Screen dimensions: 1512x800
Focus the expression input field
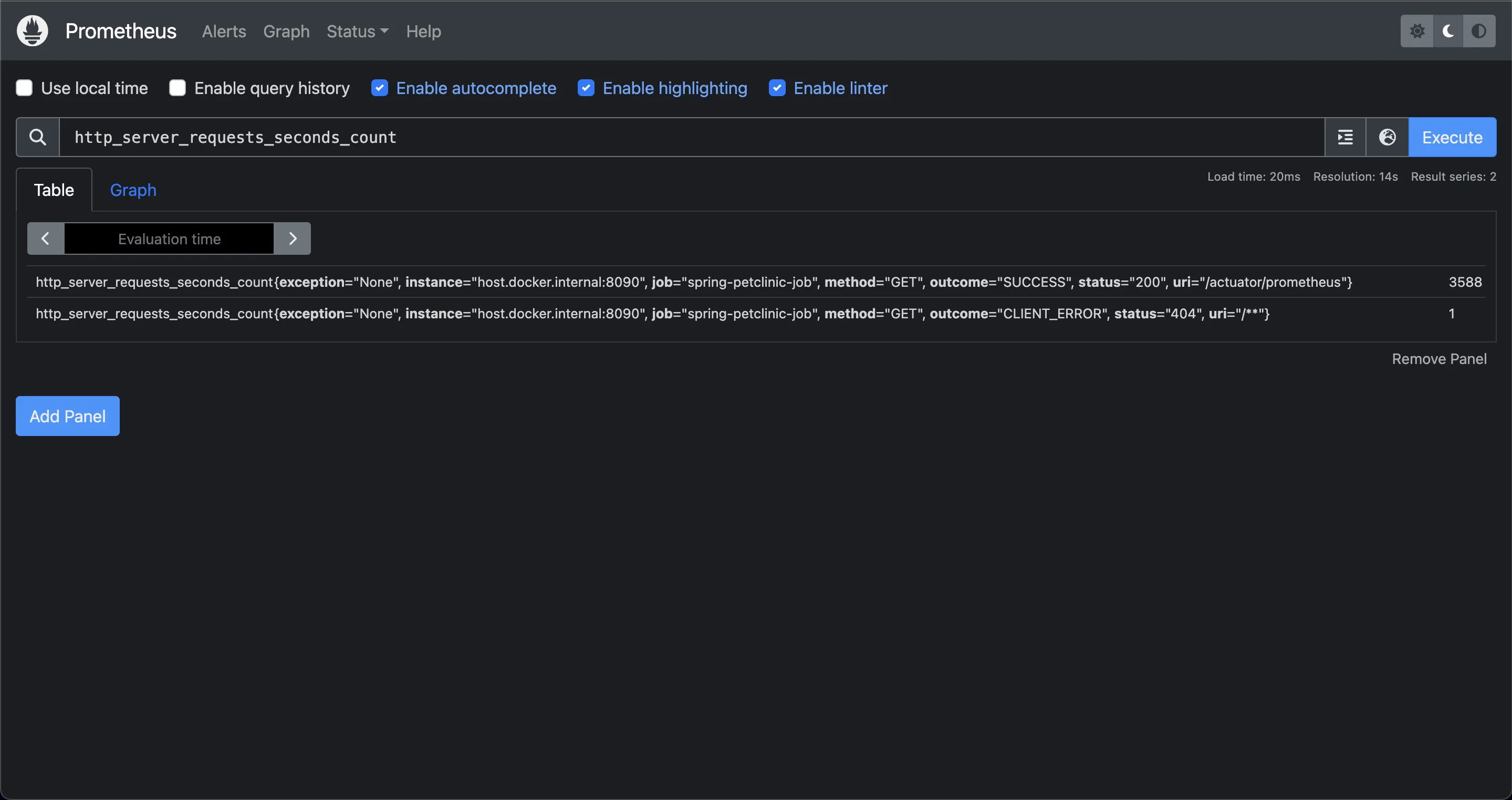point(692,137)
